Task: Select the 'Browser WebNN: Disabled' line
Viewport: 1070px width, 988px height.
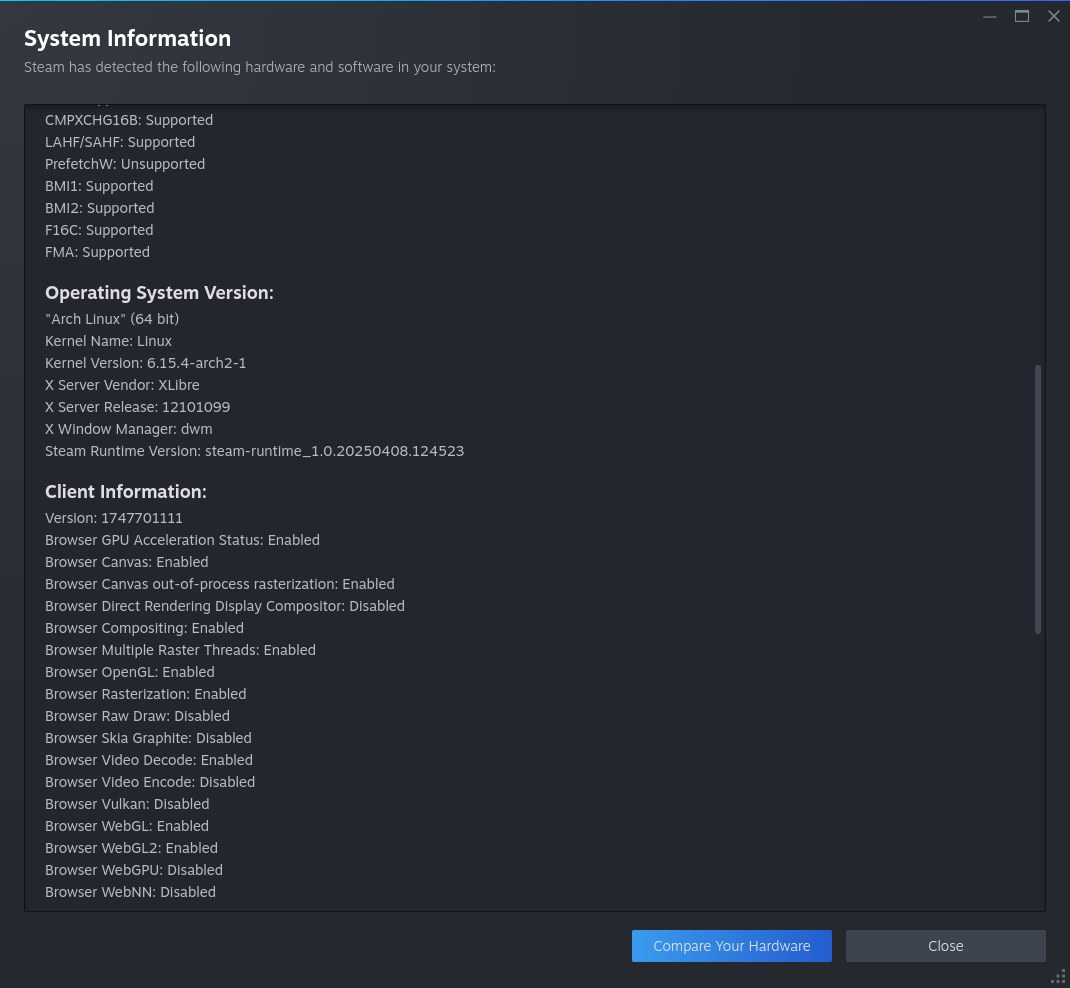Action: coord(130,892)
